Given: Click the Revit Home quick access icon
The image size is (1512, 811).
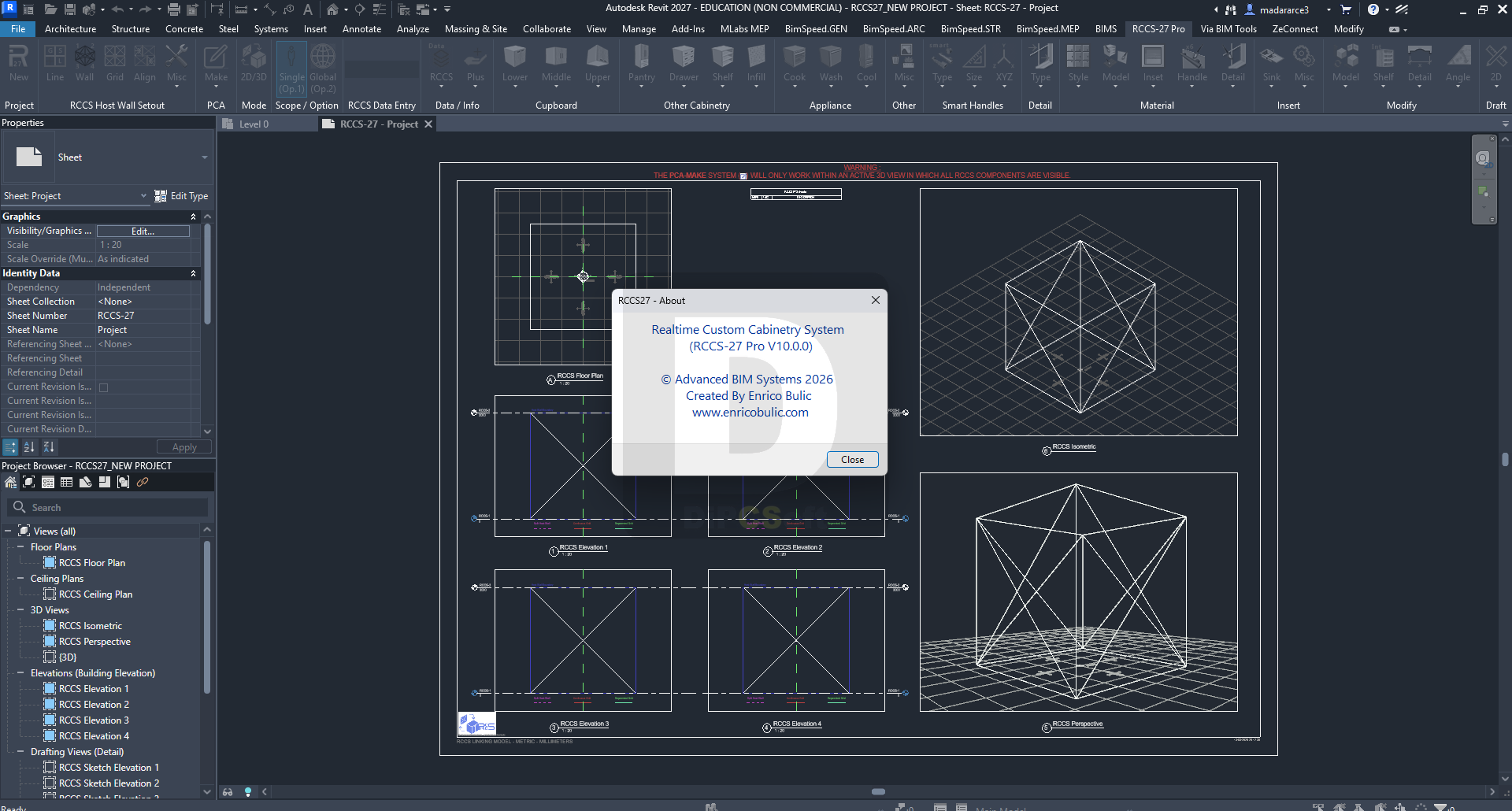Looking at the screenshot, I should tap(332, 9).
